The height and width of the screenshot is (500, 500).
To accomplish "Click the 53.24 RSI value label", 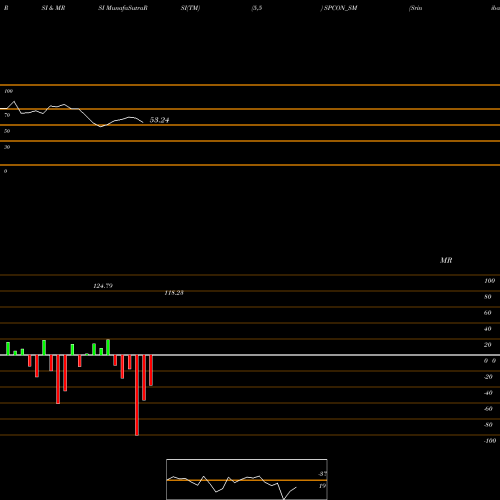I will [159, 120].
